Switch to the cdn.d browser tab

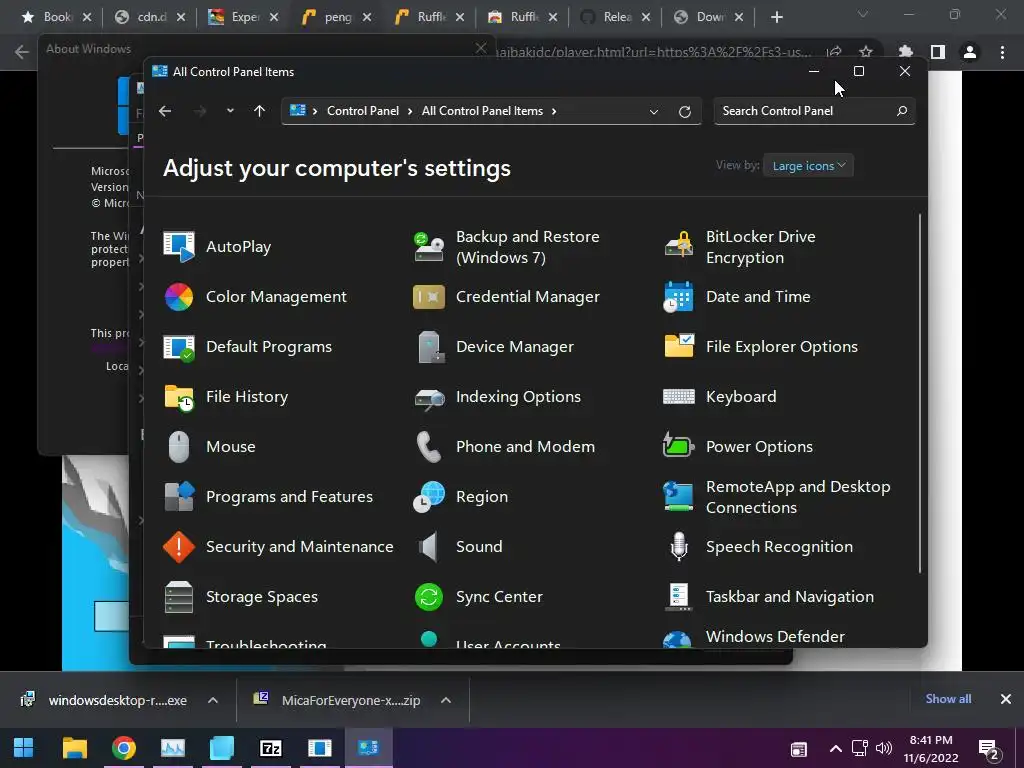[x=150, y=17]
